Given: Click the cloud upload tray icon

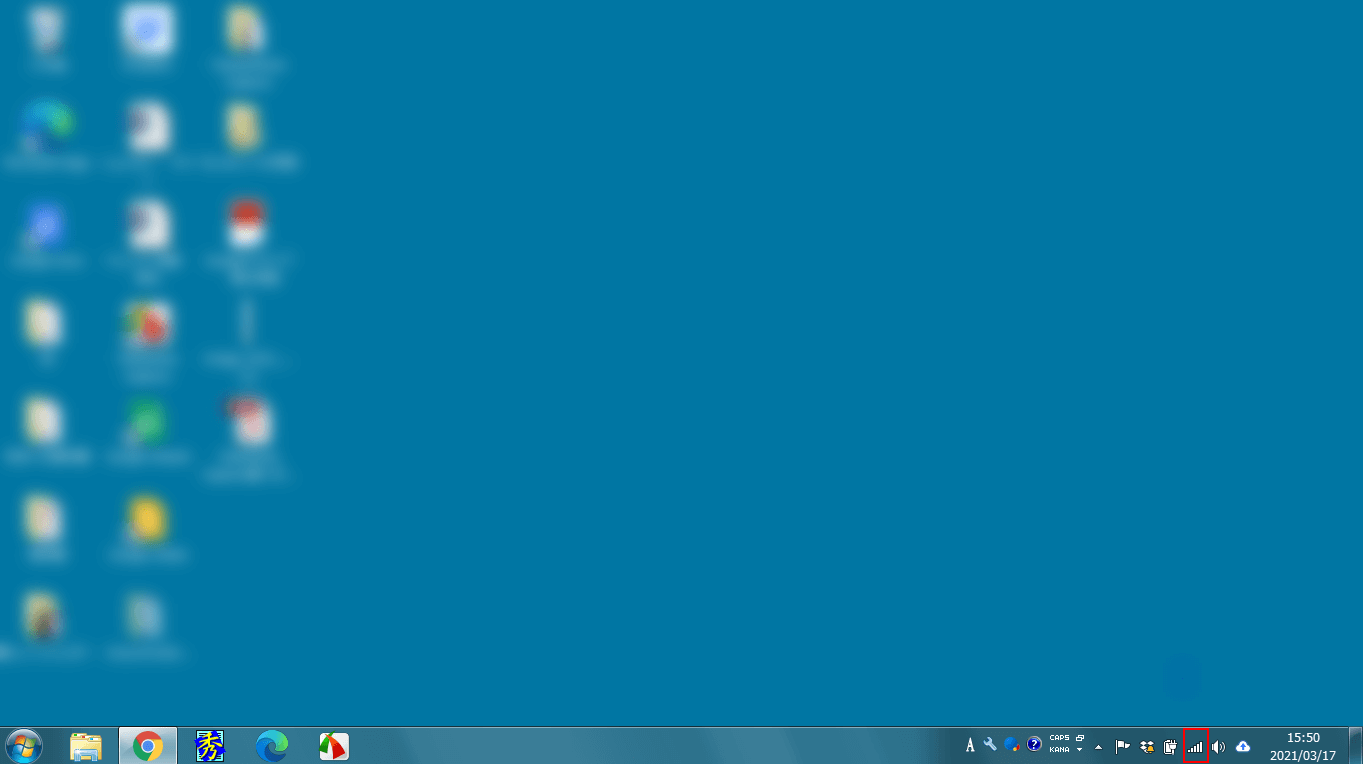Looking at the screenshot, I should pyautogui.click(x=1243, y=746).
